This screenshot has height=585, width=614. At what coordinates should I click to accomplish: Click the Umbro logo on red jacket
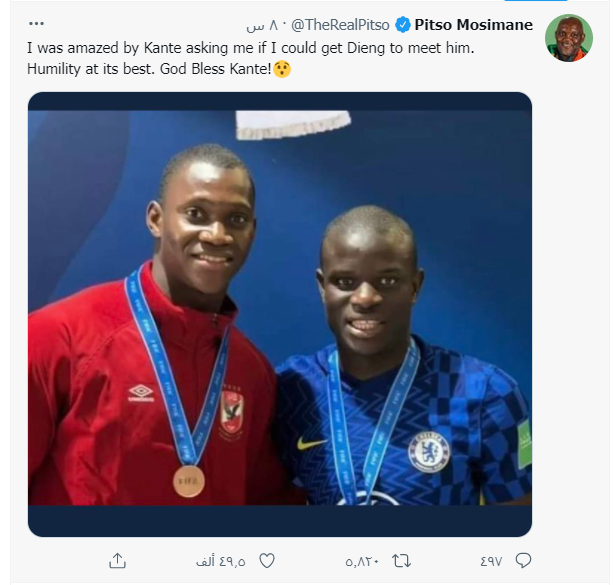(141, 391)
